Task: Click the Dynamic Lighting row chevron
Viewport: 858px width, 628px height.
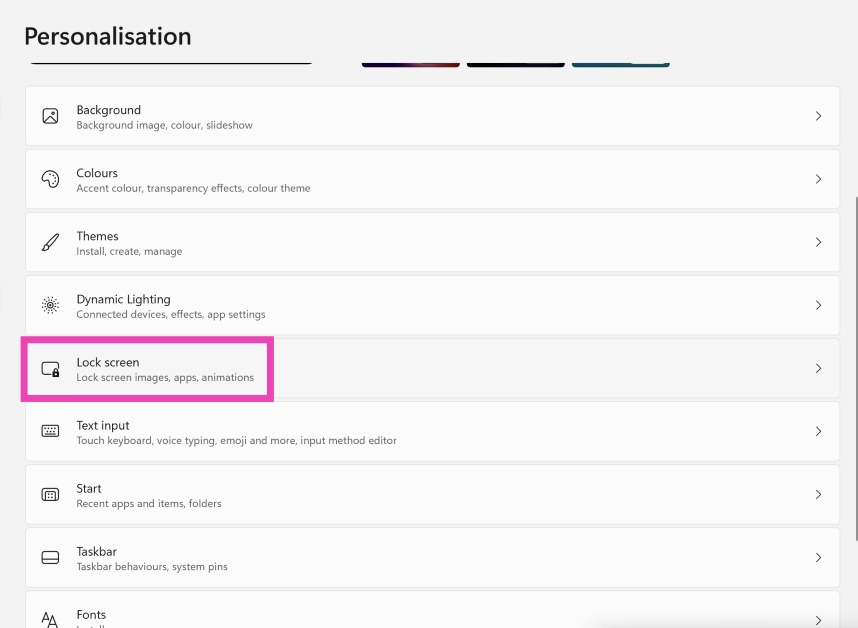Action: [x=818, y=305]
